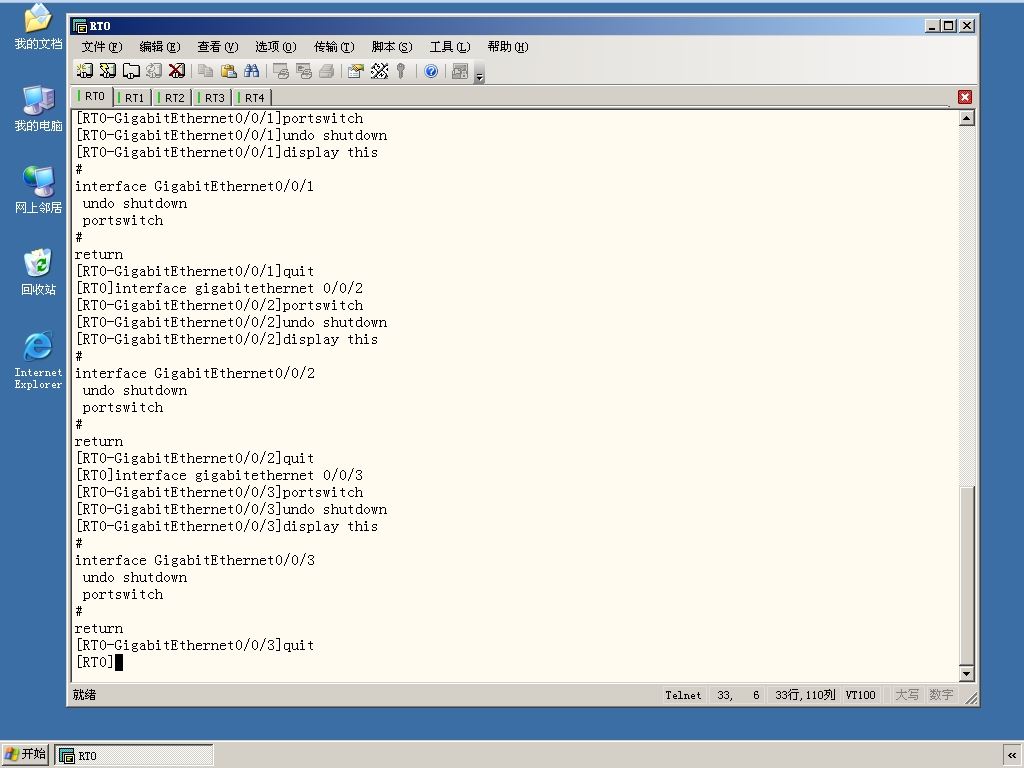Click the terminal scrollbar up arrow

coord(967,118)
